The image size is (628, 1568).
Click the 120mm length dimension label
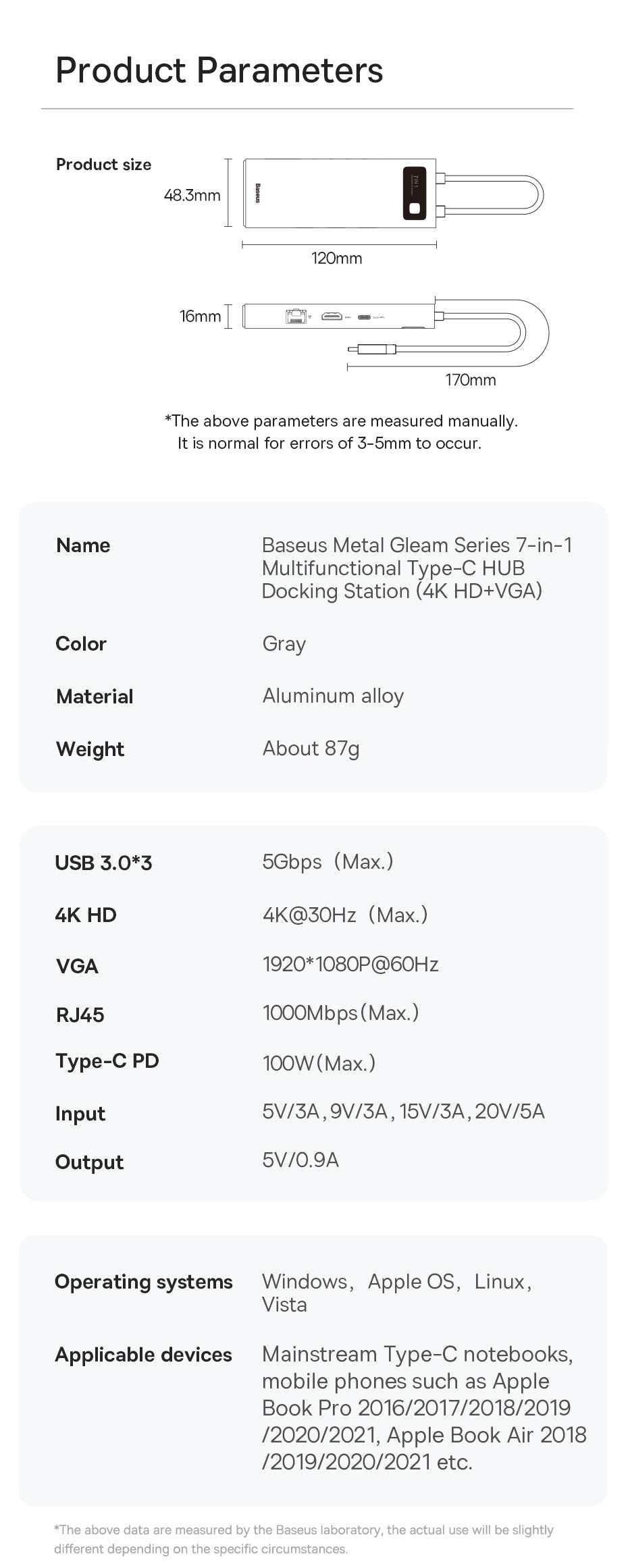[x=336, y=259]
